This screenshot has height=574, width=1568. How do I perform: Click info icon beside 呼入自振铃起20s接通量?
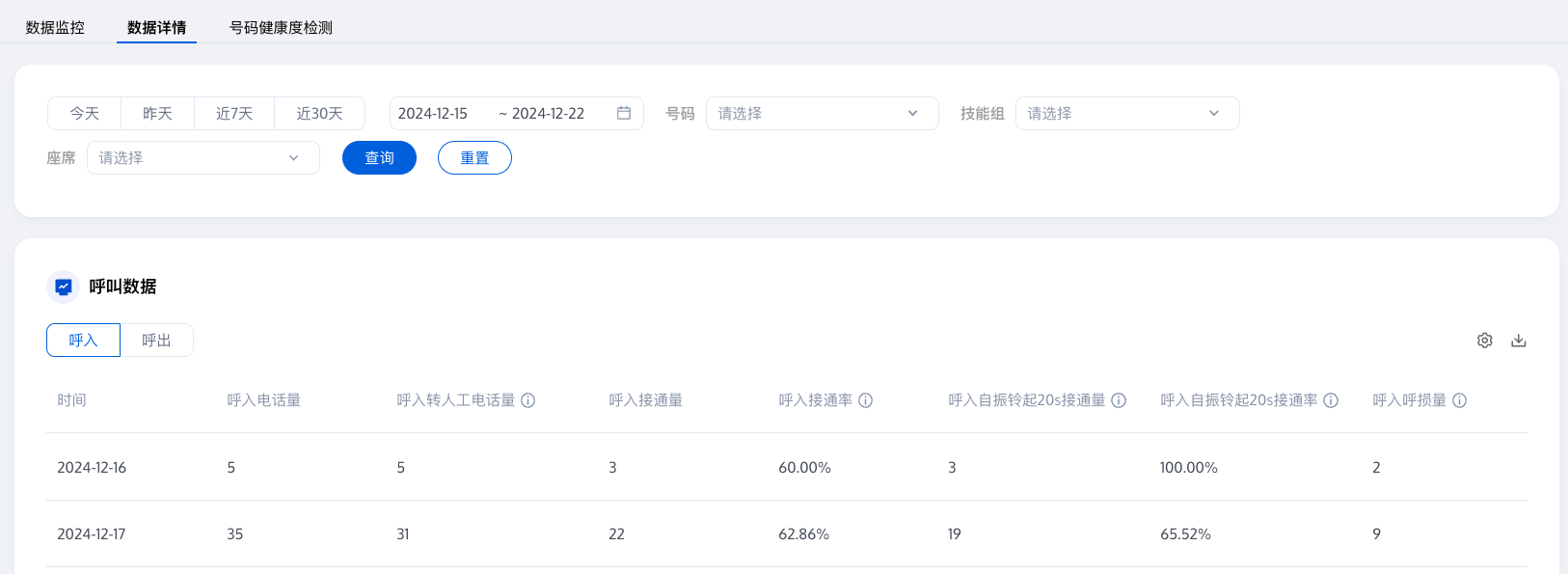(1119, 400)
